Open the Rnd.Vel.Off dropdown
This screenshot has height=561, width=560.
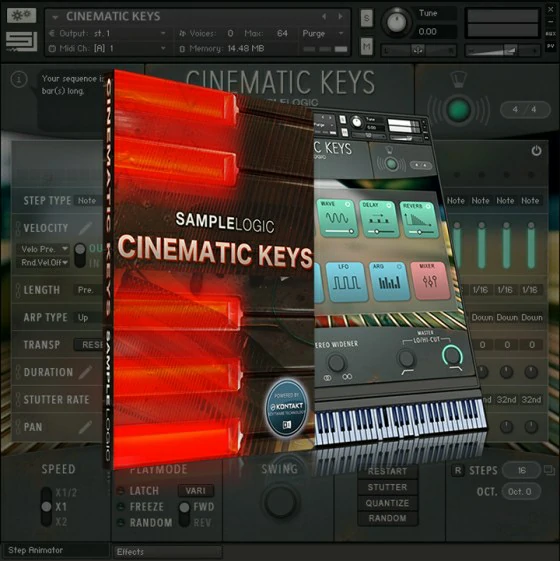click(43, 262)
